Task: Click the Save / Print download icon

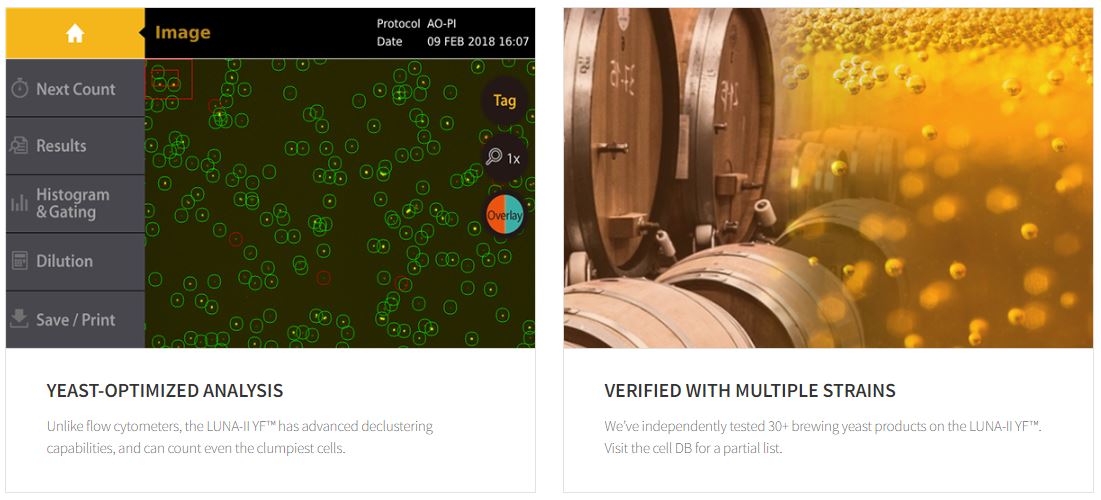Action: (x=19, y=320)
